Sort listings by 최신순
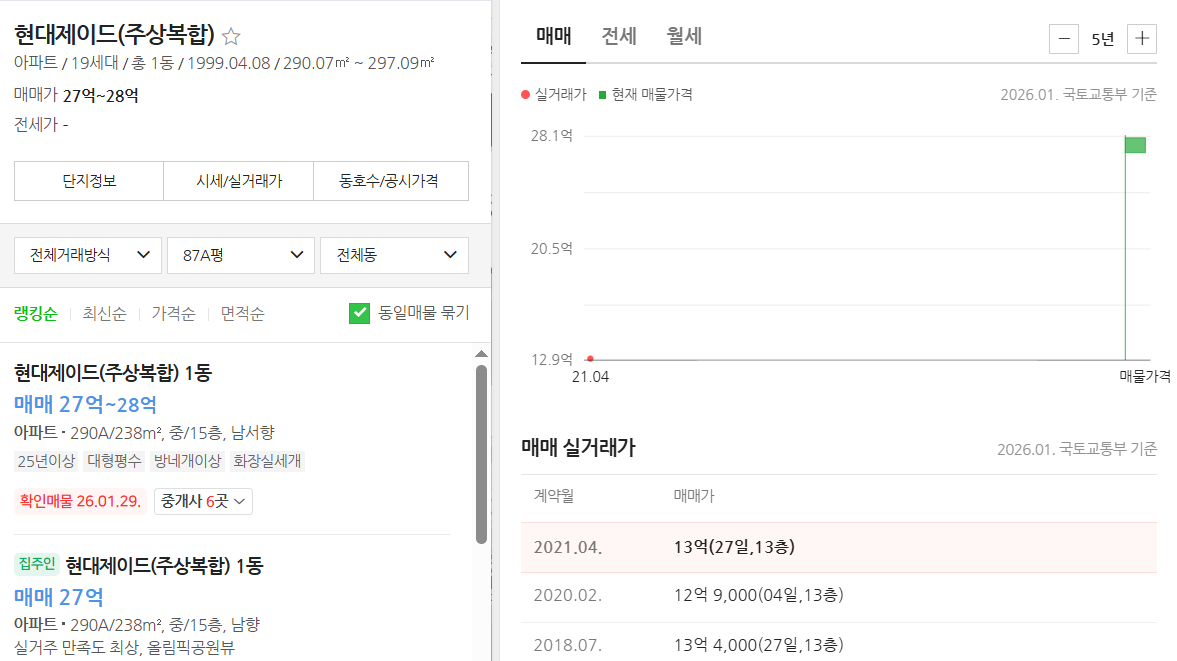The height and width of the screenshot is (661, 1177). coord(104,314)
